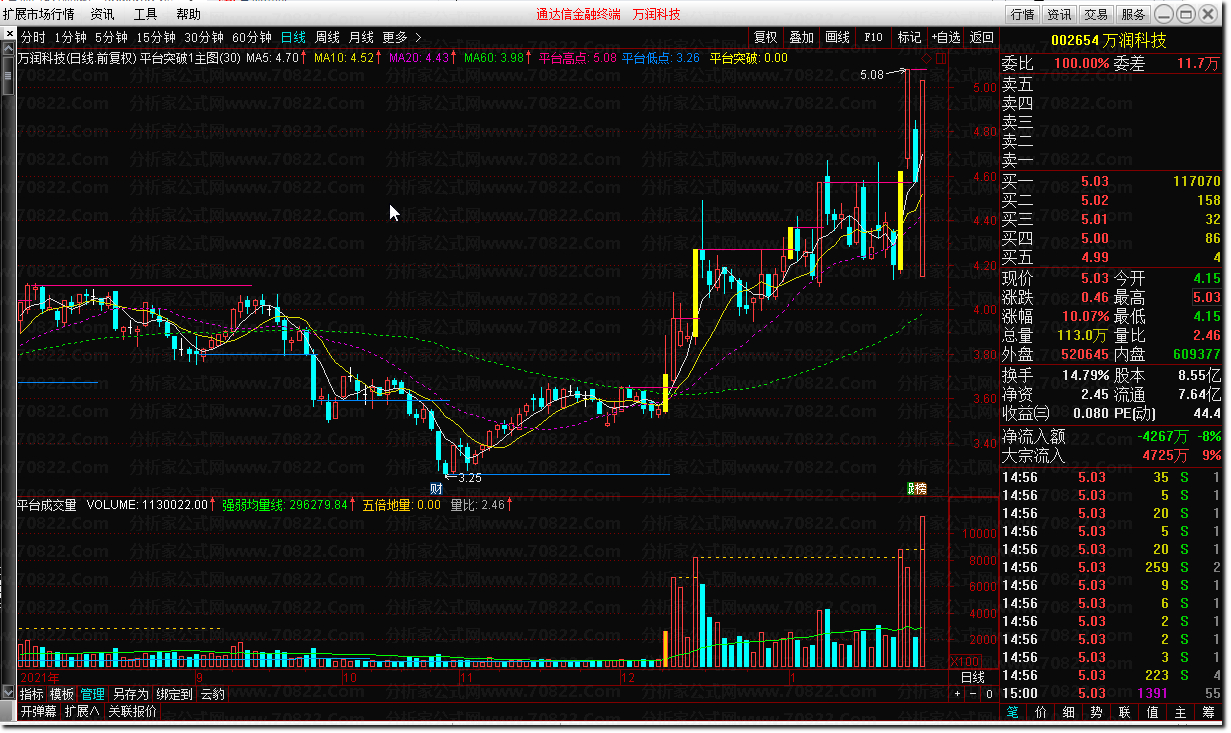Click the - zoom button below 日线

[x=973, y=694]
